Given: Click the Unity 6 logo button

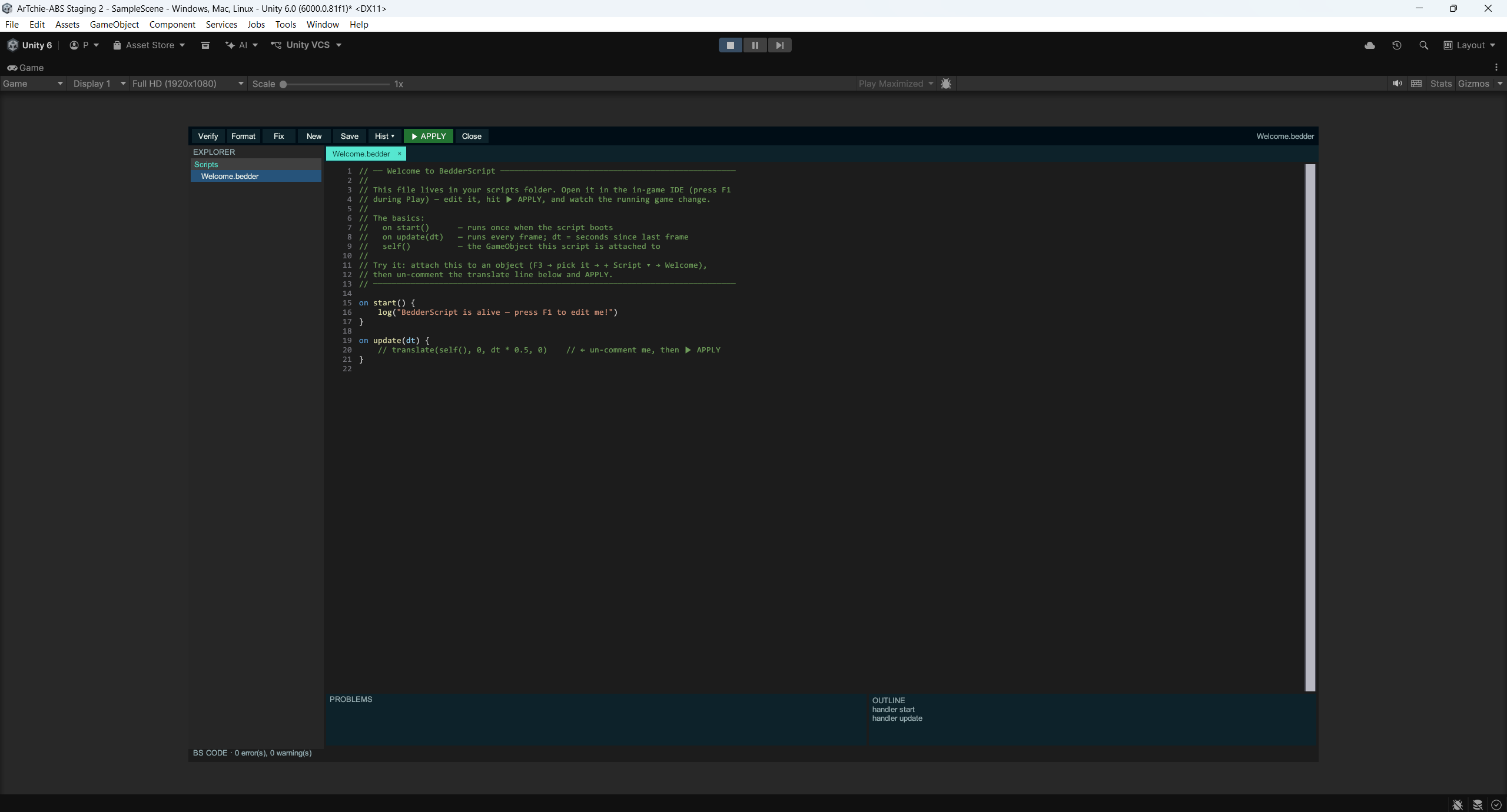Looking at the screenshot, I should click(29, 45).
